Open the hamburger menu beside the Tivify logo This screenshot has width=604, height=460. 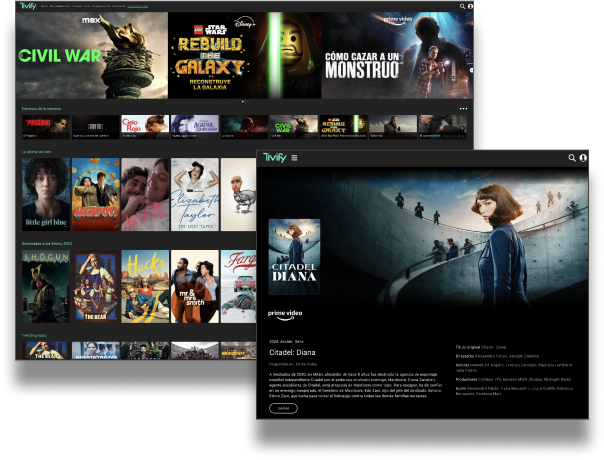[x=294, y=158]
